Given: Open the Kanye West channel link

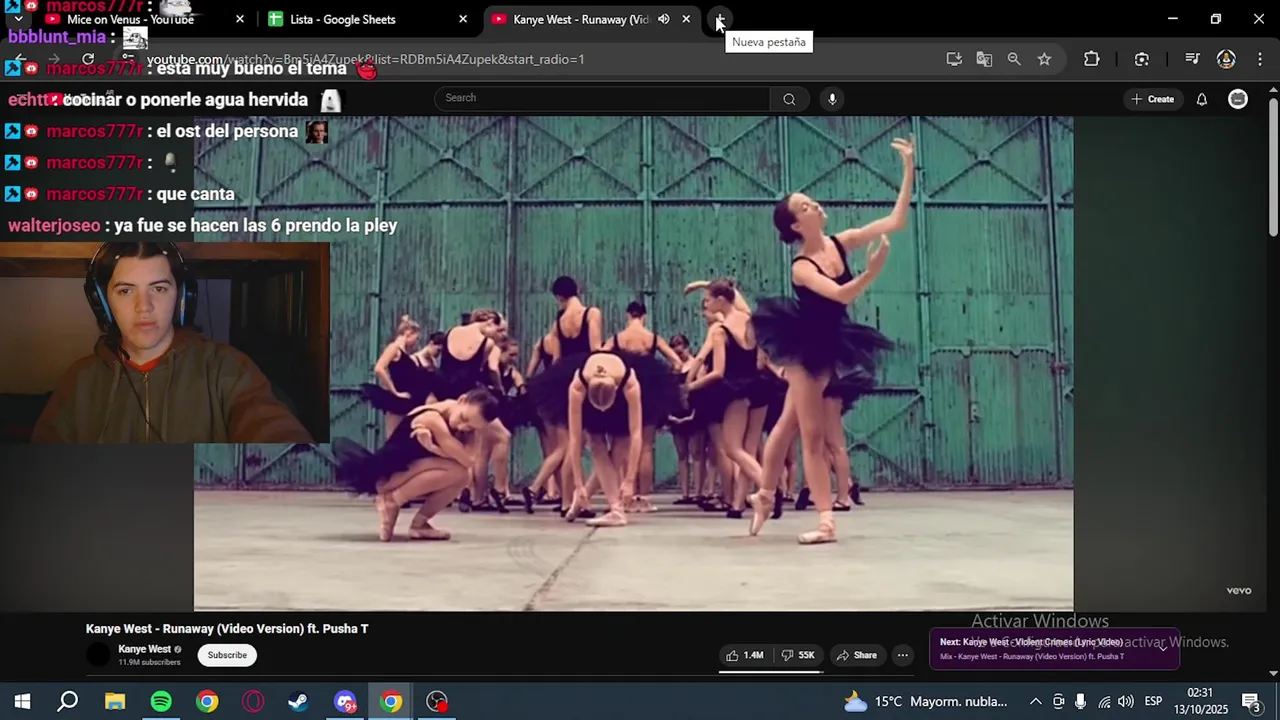Looking at the screenshot, I should tap(144, 649).
